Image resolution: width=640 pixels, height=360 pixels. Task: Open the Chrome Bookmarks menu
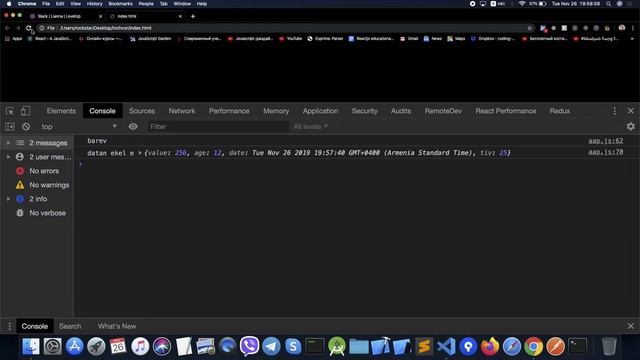point(120,4)
